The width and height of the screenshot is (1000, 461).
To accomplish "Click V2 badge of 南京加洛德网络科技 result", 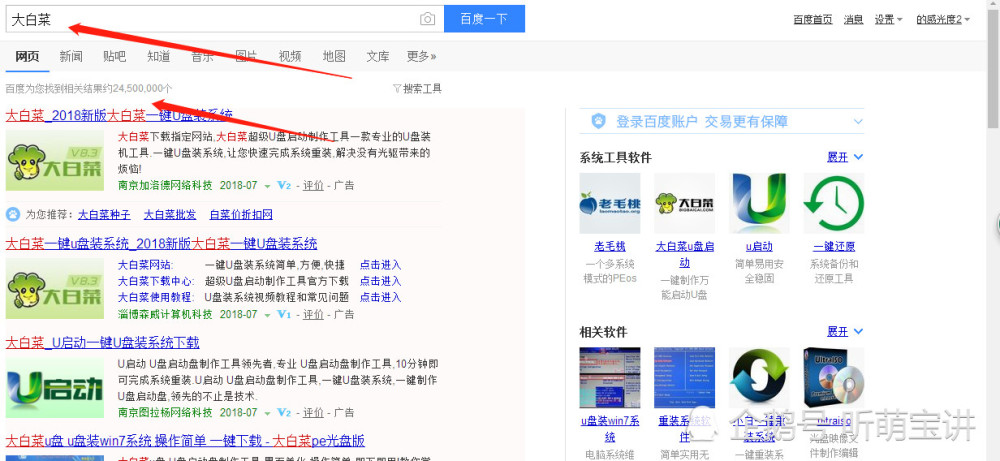I will coord(284,186).
